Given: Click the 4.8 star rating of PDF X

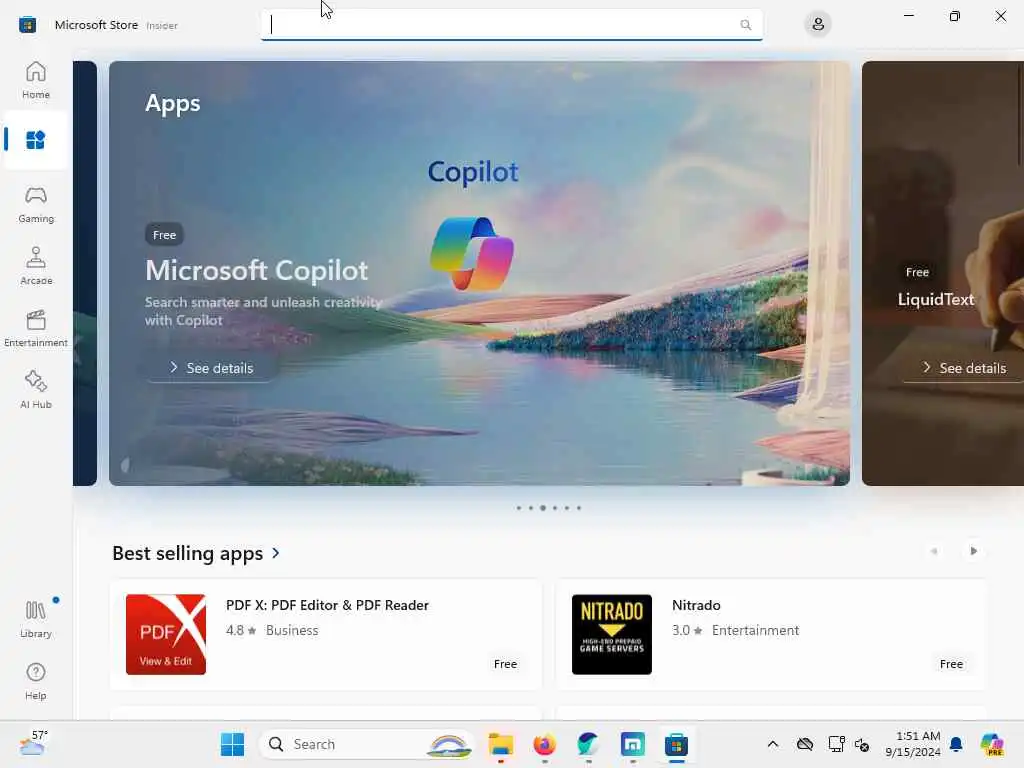Looking at the screenshot, I should pyautogui.click(x=241, y=630).
